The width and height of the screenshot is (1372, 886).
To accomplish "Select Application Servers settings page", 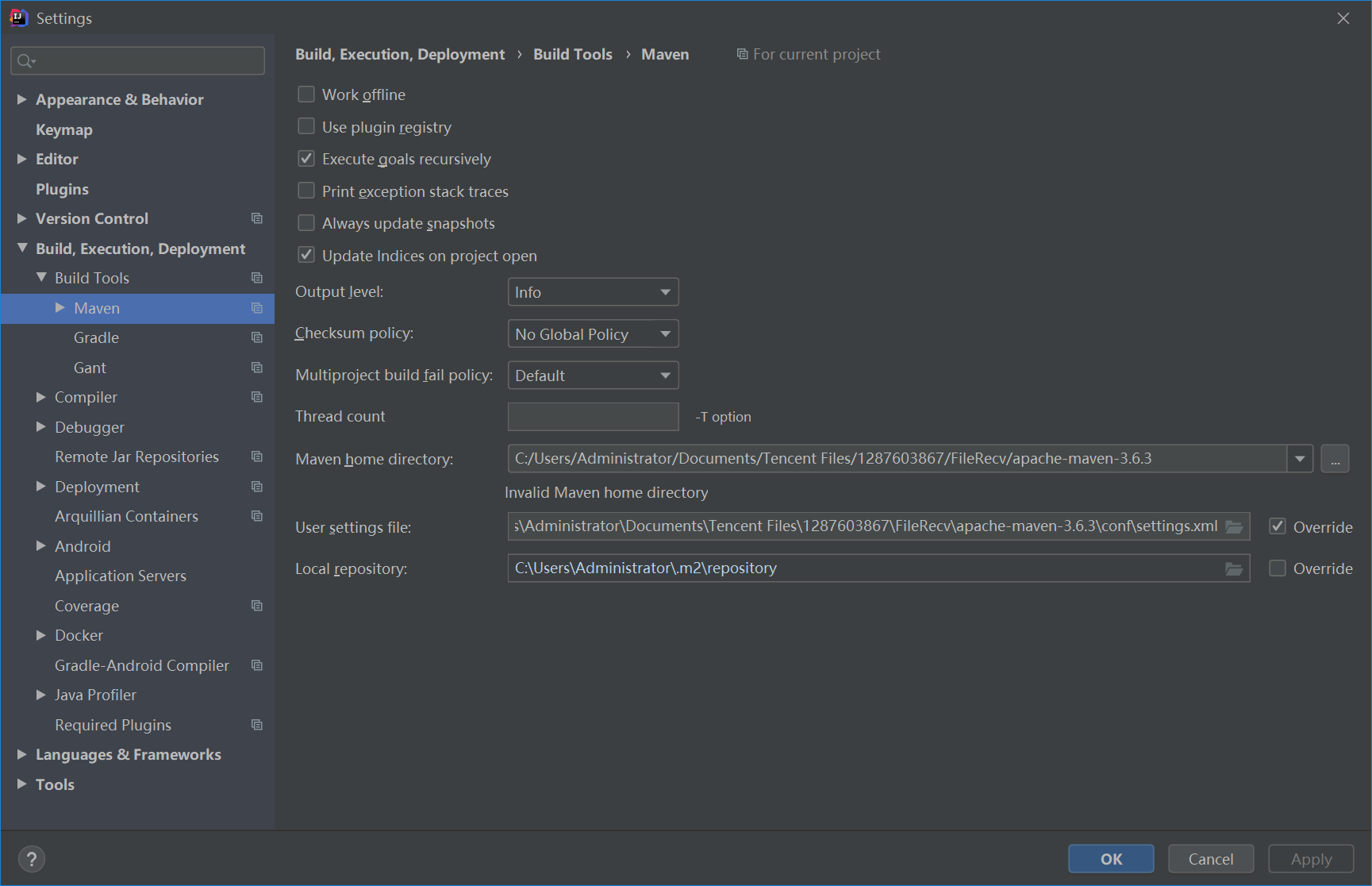I will click(x=121, y=576).
